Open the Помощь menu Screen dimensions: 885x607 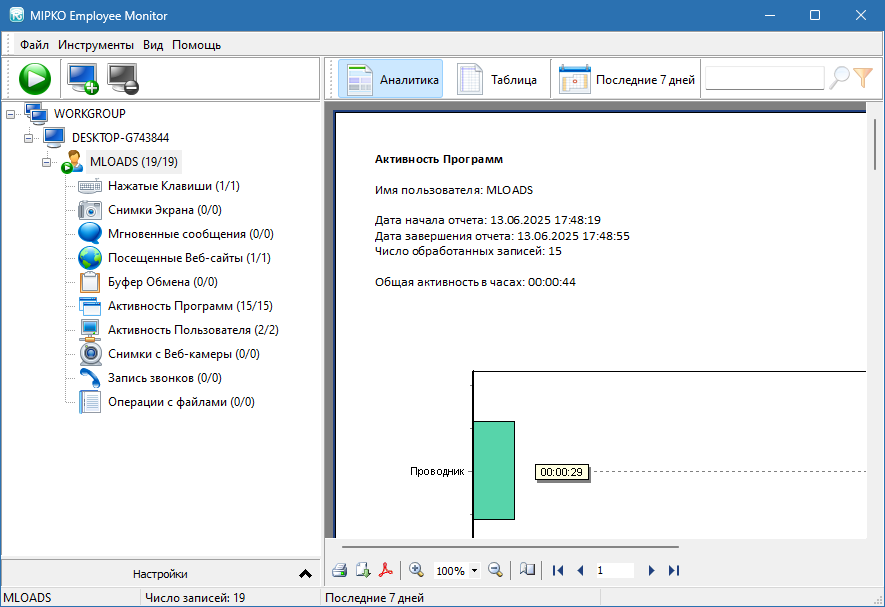pyautogui.click(x=196, y=45)
